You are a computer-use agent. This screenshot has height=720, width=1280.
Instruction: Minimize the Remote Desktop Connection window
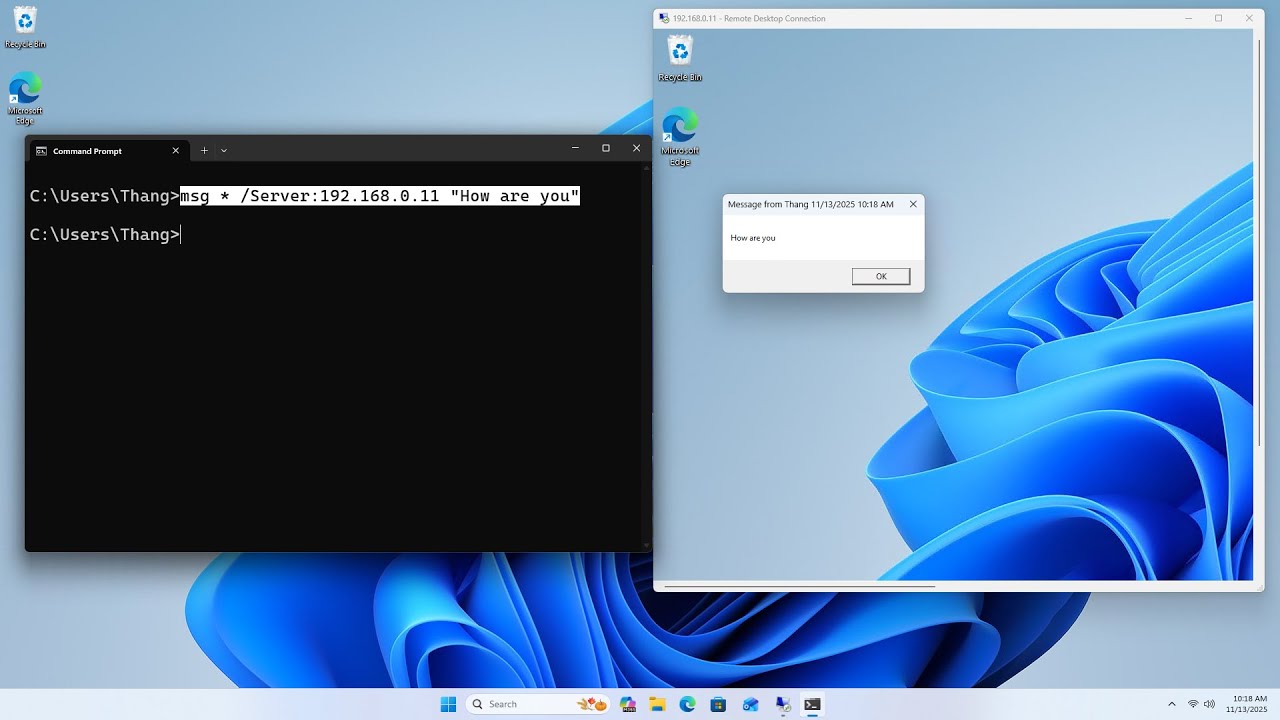1189,18
